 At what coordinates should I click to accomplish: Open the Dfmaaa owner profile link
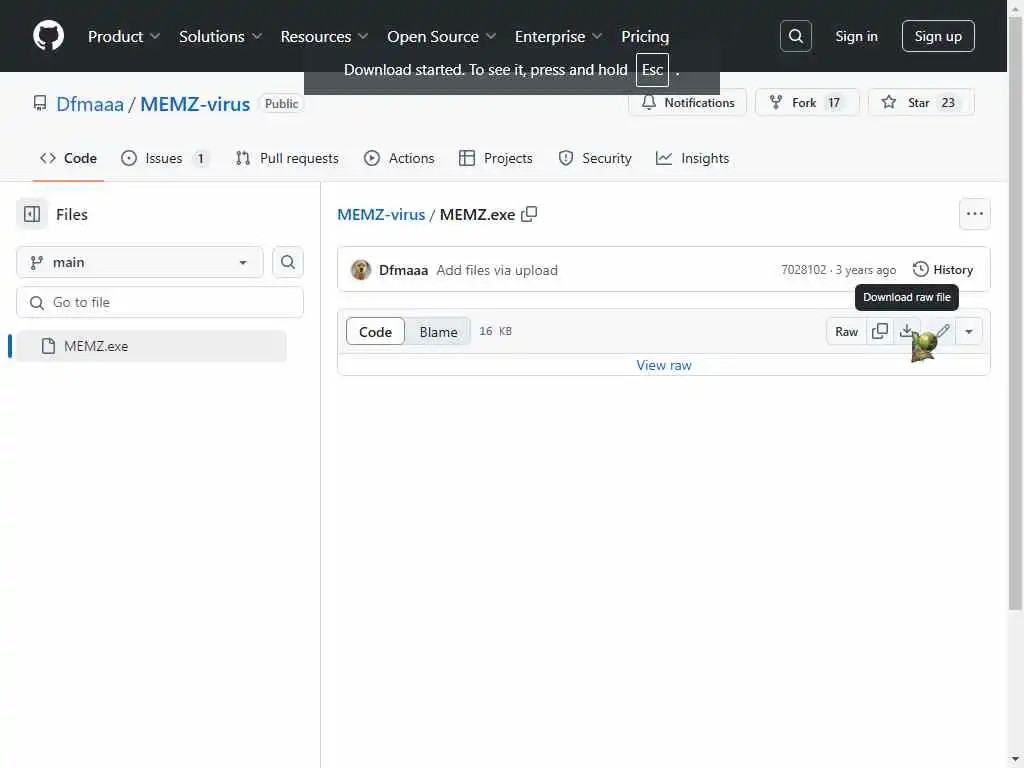90,104
